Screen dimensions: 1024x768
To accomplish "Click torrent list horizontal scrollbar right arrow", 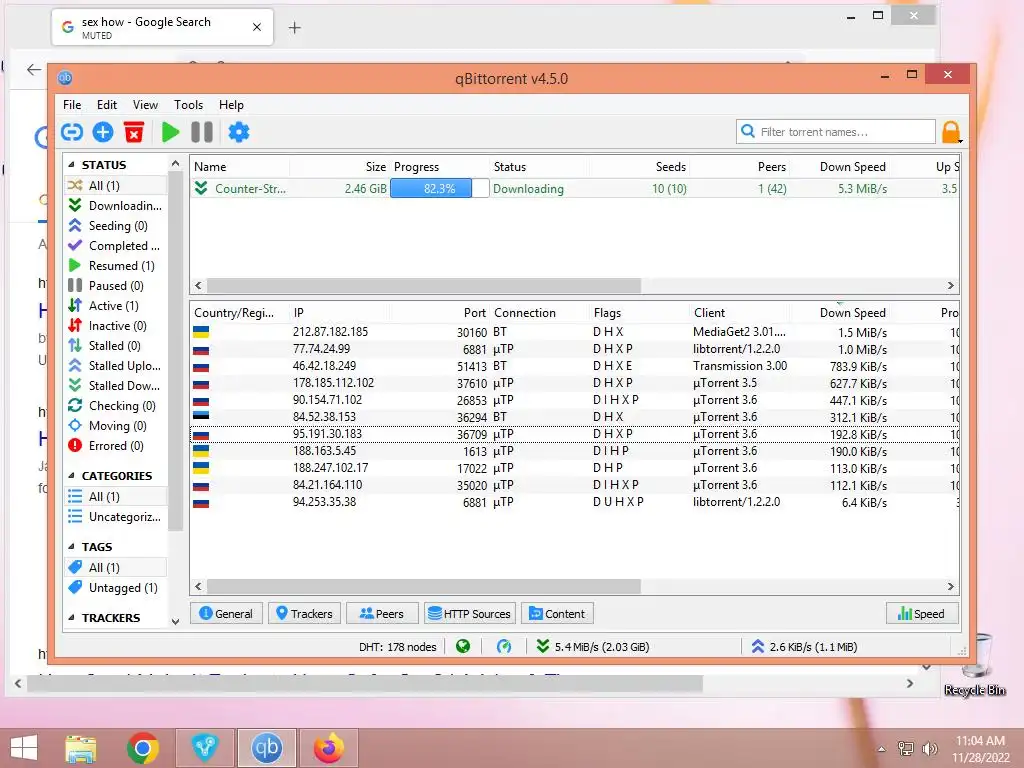I will tap(950, 285).
